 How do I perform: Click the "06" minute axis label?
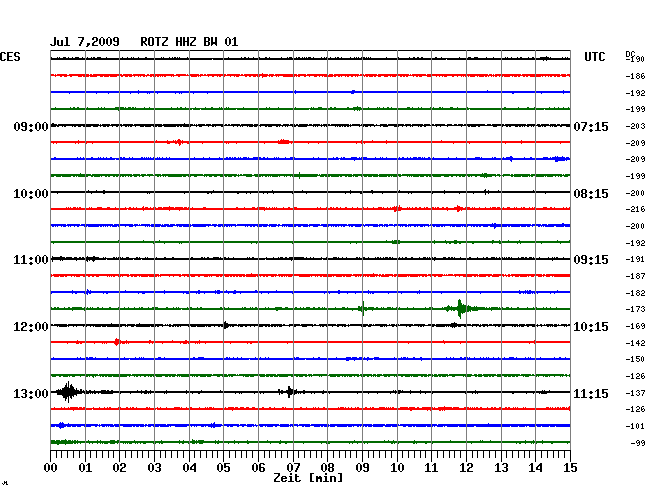(x=258, y=467)
